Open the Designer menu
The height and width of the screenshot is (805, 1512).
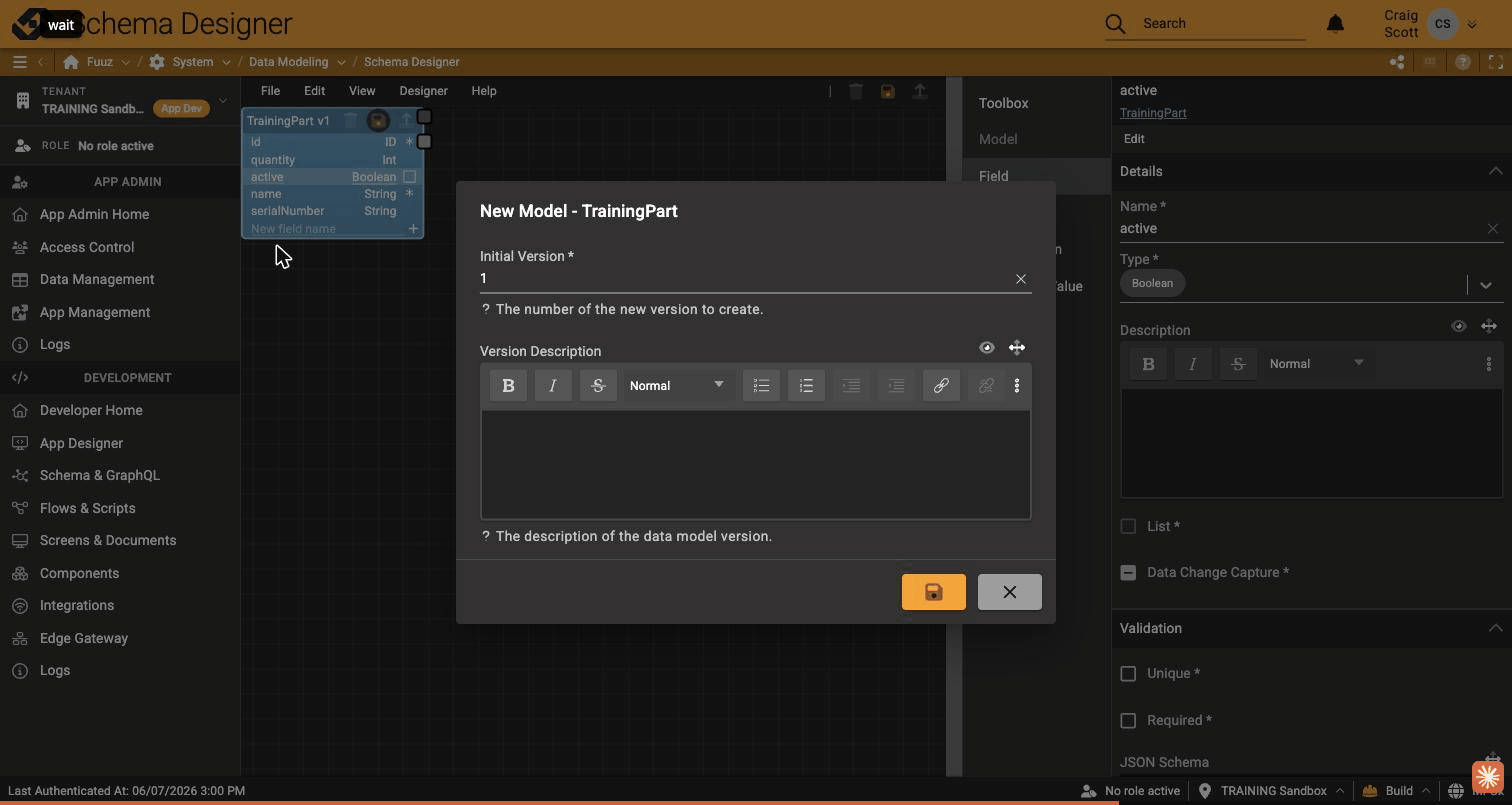pyautogui.click(x=423, y=91)
